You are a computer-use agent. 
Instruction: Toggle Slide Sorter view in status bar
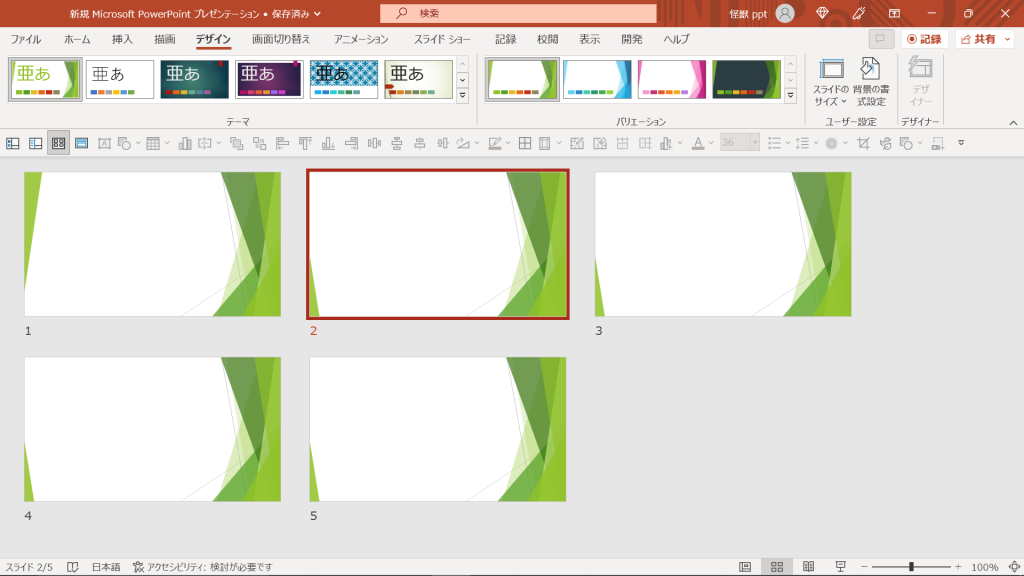coord(775,567)
